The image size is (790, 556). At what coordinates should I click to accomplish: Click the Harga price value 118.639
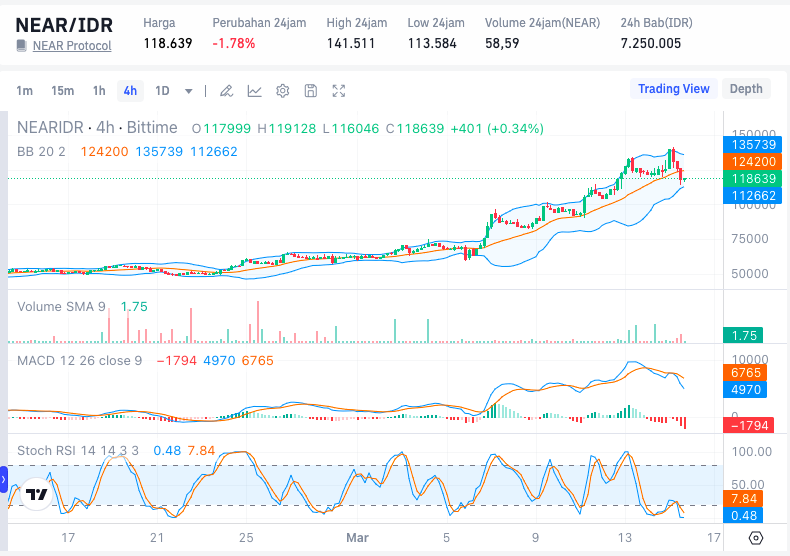168,43
